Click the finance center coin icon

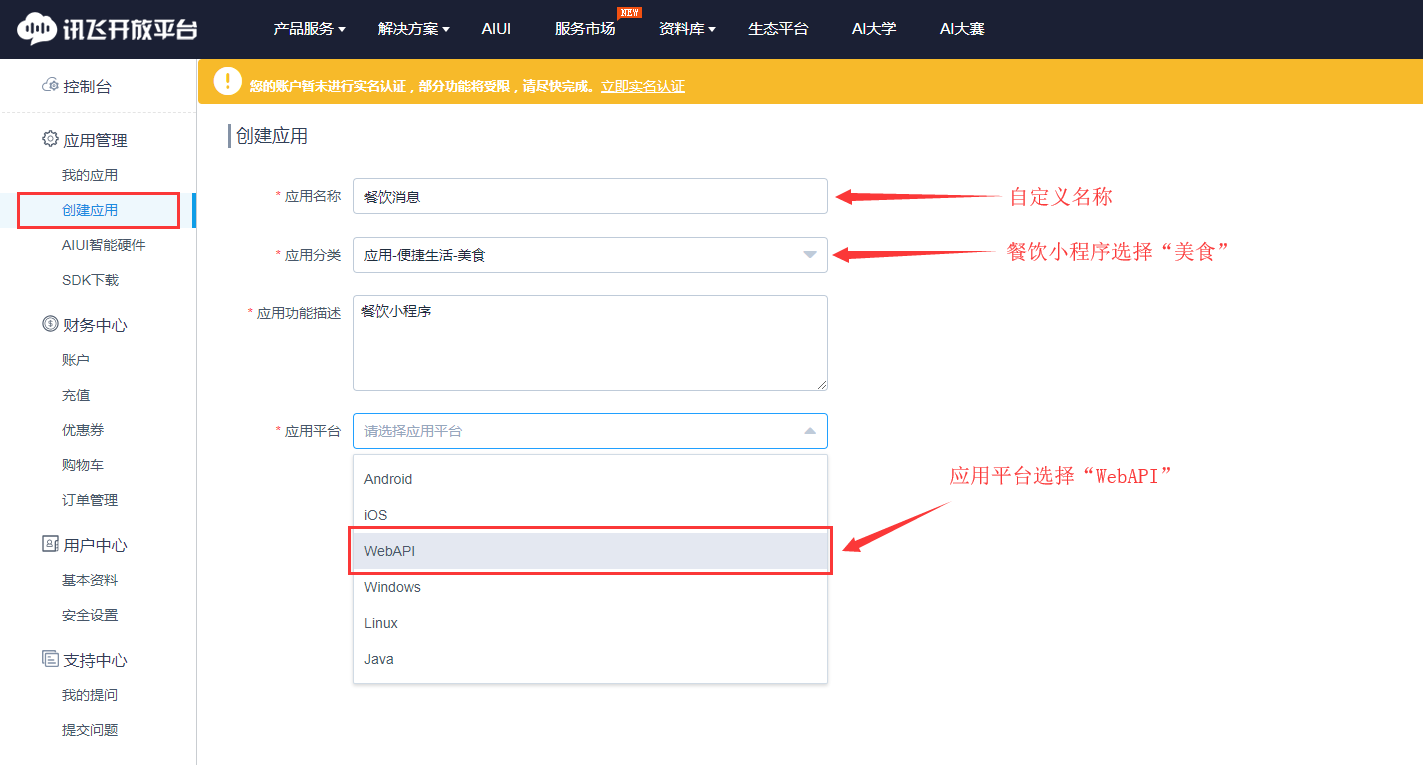click(50, 324)
